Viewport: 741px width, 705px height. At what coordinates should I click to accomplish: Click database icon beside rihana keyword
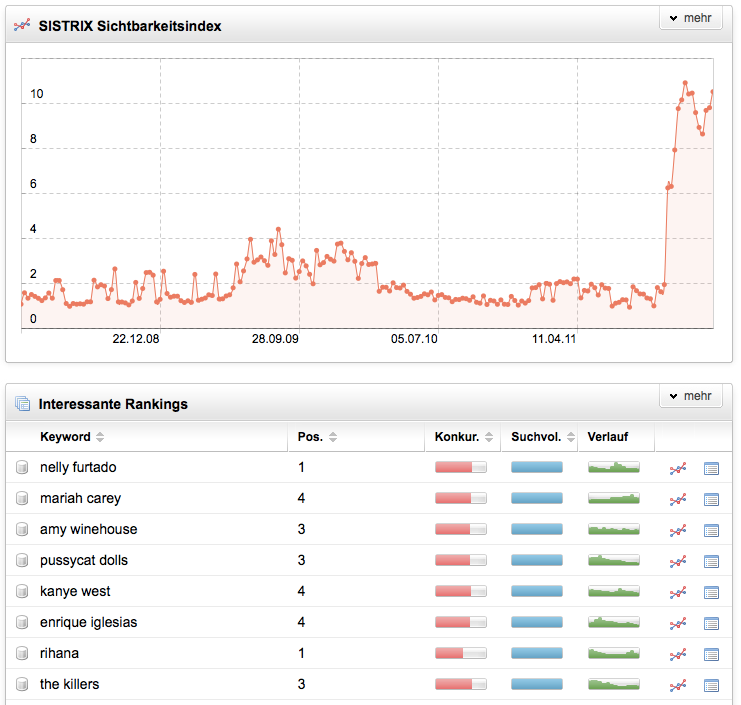click(22, 654)
